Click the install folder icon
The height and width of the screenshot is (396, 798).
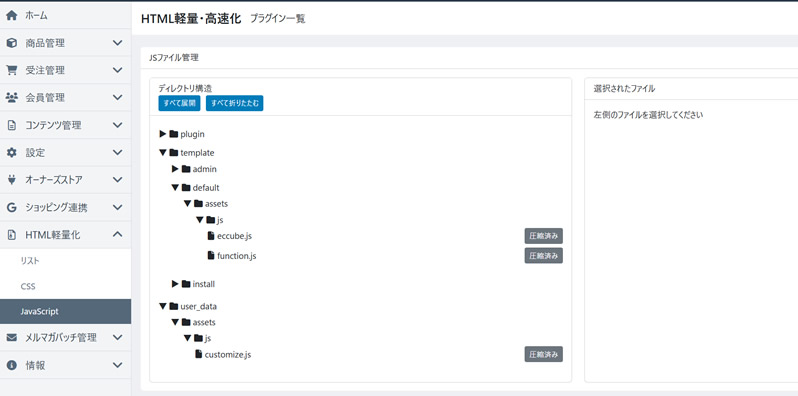click(x=186, y=284)
